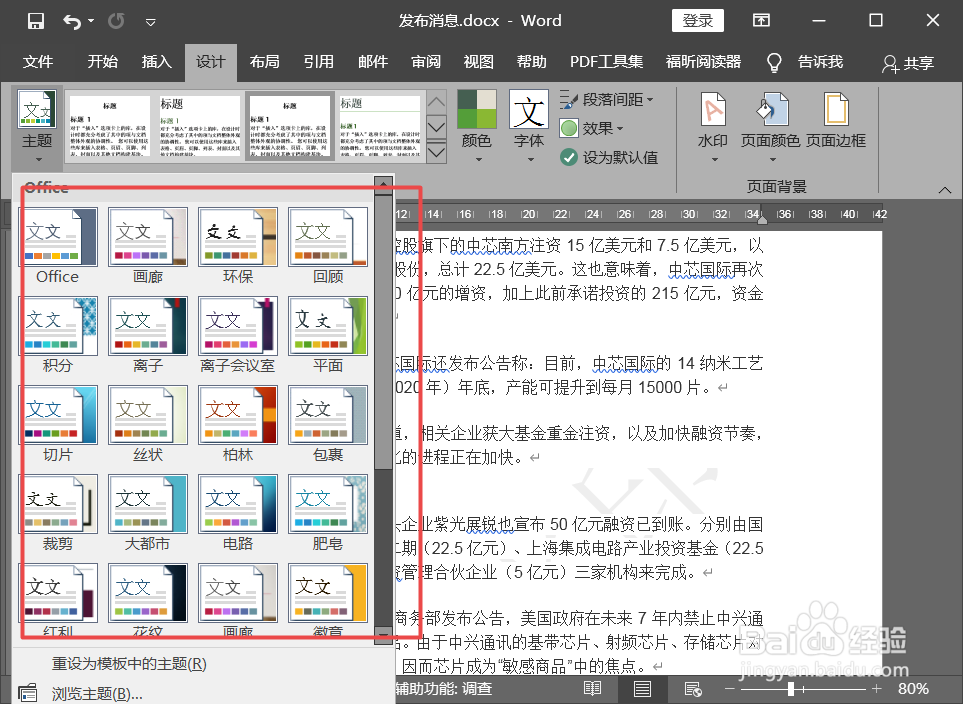Switch to the 开始 tab
963x704 pixels.
(103, 61)
